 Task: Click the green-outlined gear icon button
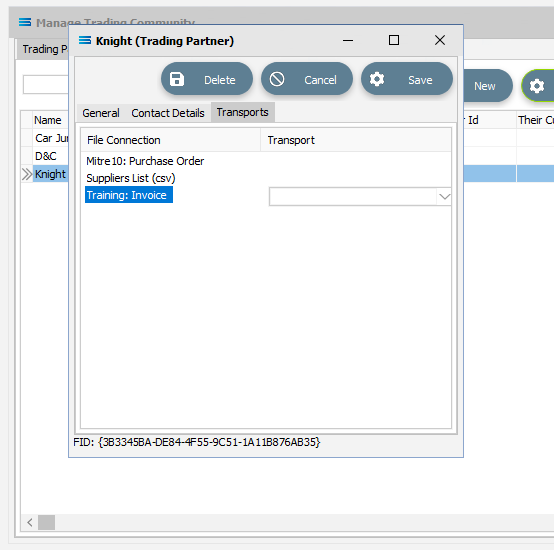[x=537, y=86]
